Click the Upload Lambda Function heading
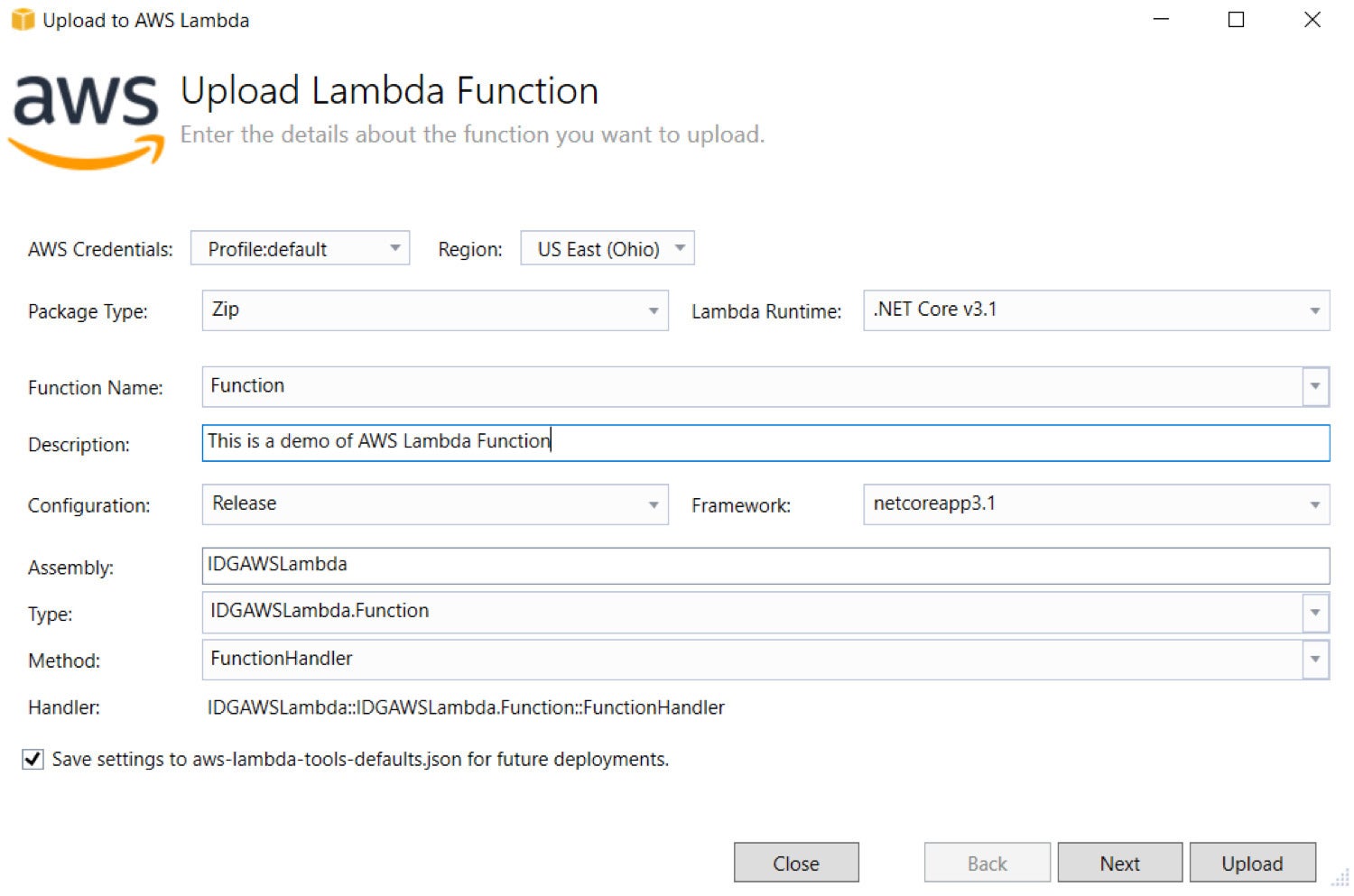The width and height of the screenshot is (1354, 896). coord(389,91)
